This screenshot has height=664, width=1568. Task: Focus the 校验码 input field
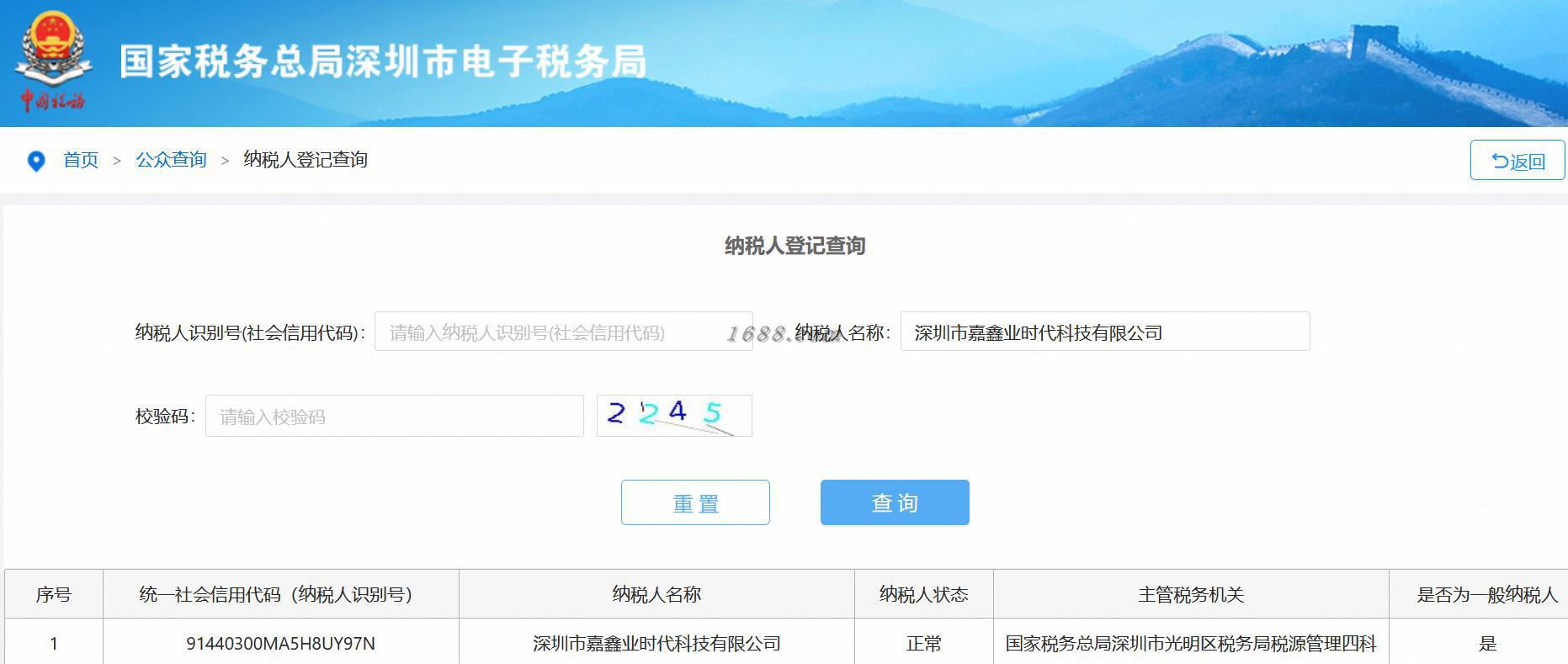(395, 416)
